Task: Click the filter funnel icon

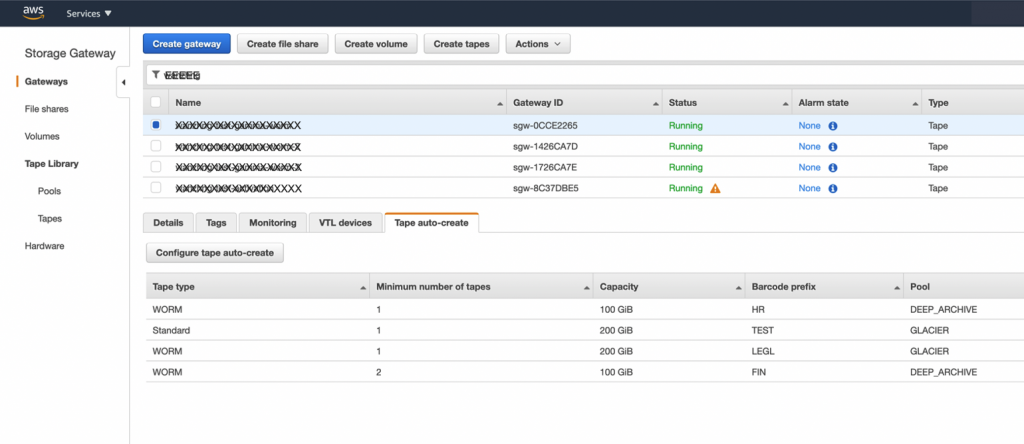Action: coord(155,74)
